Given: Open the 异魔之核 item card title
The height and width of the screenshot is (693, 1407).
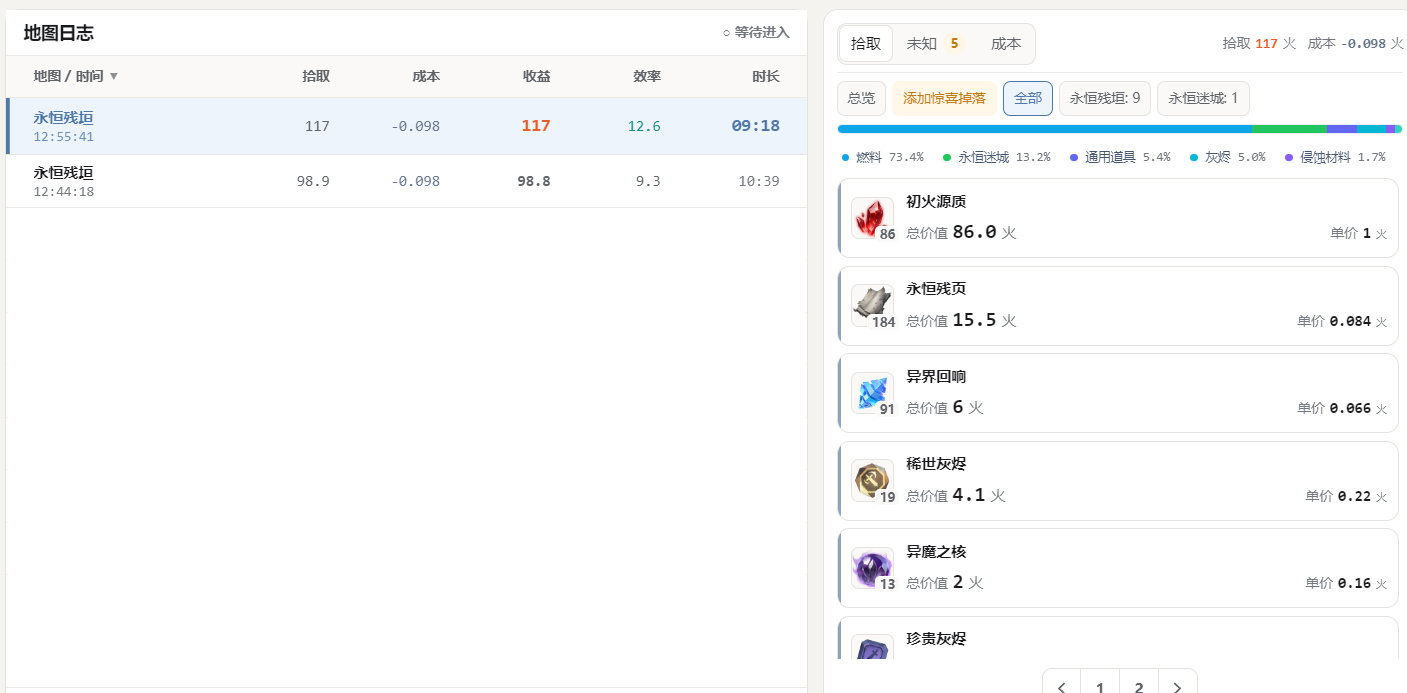Looking at the screenshot, I should pyautogui.click(x=936, y=551).
